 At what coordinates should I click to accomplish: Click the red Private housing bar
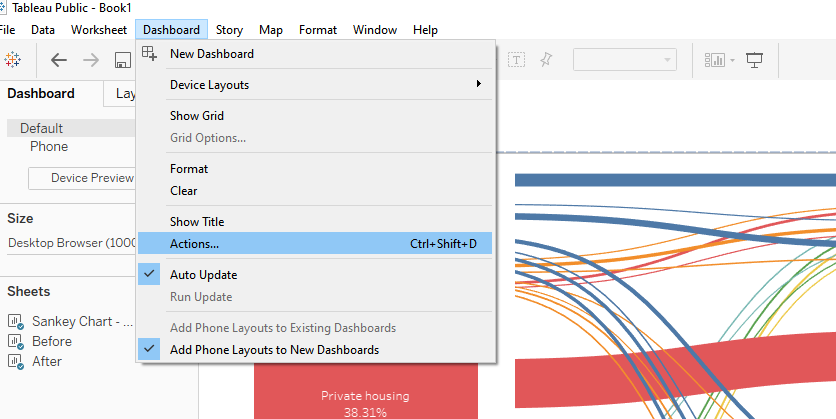(366, 391)
